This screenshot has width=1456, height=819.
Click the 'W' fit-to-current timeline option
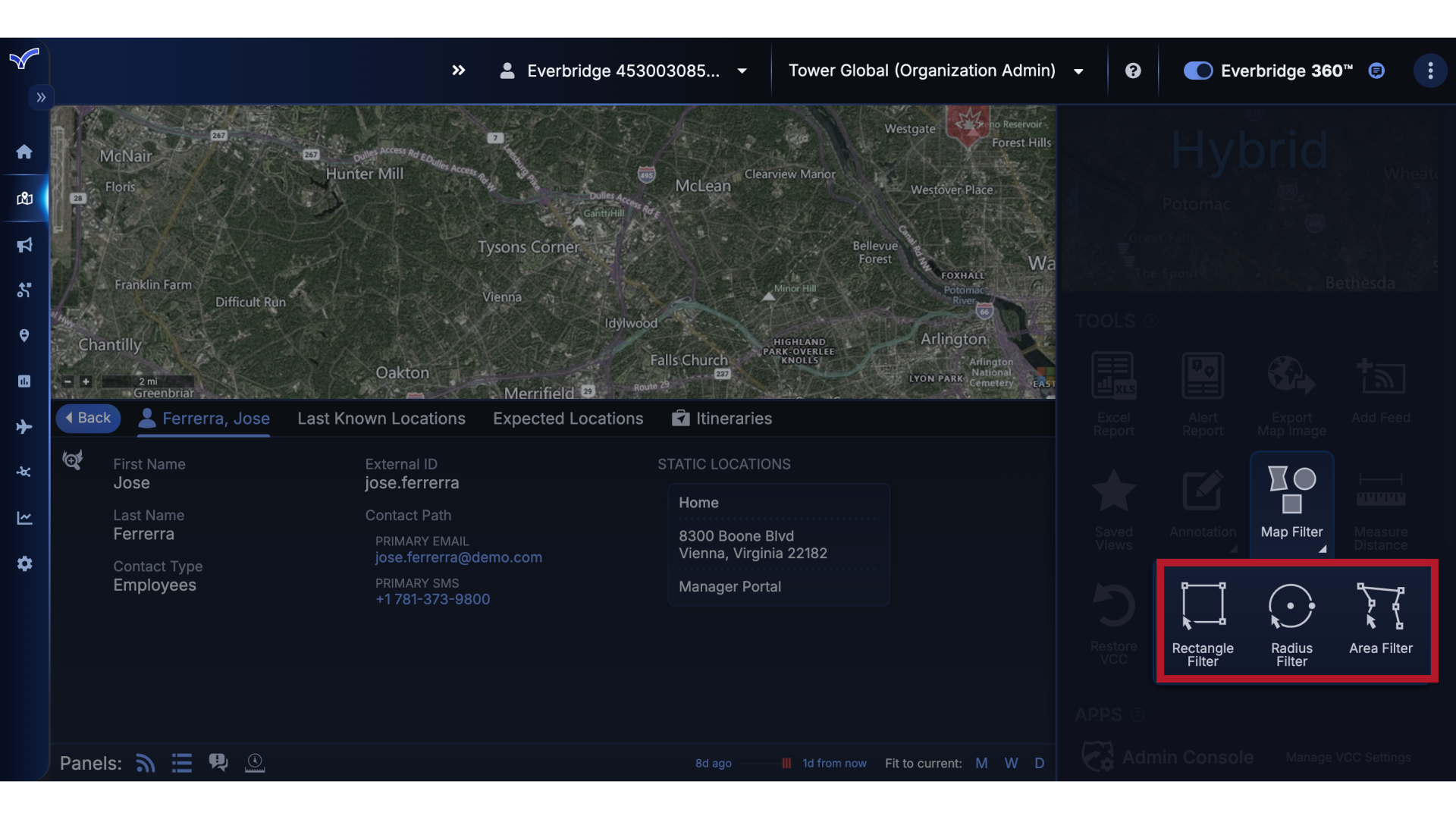click(1011, 763)
